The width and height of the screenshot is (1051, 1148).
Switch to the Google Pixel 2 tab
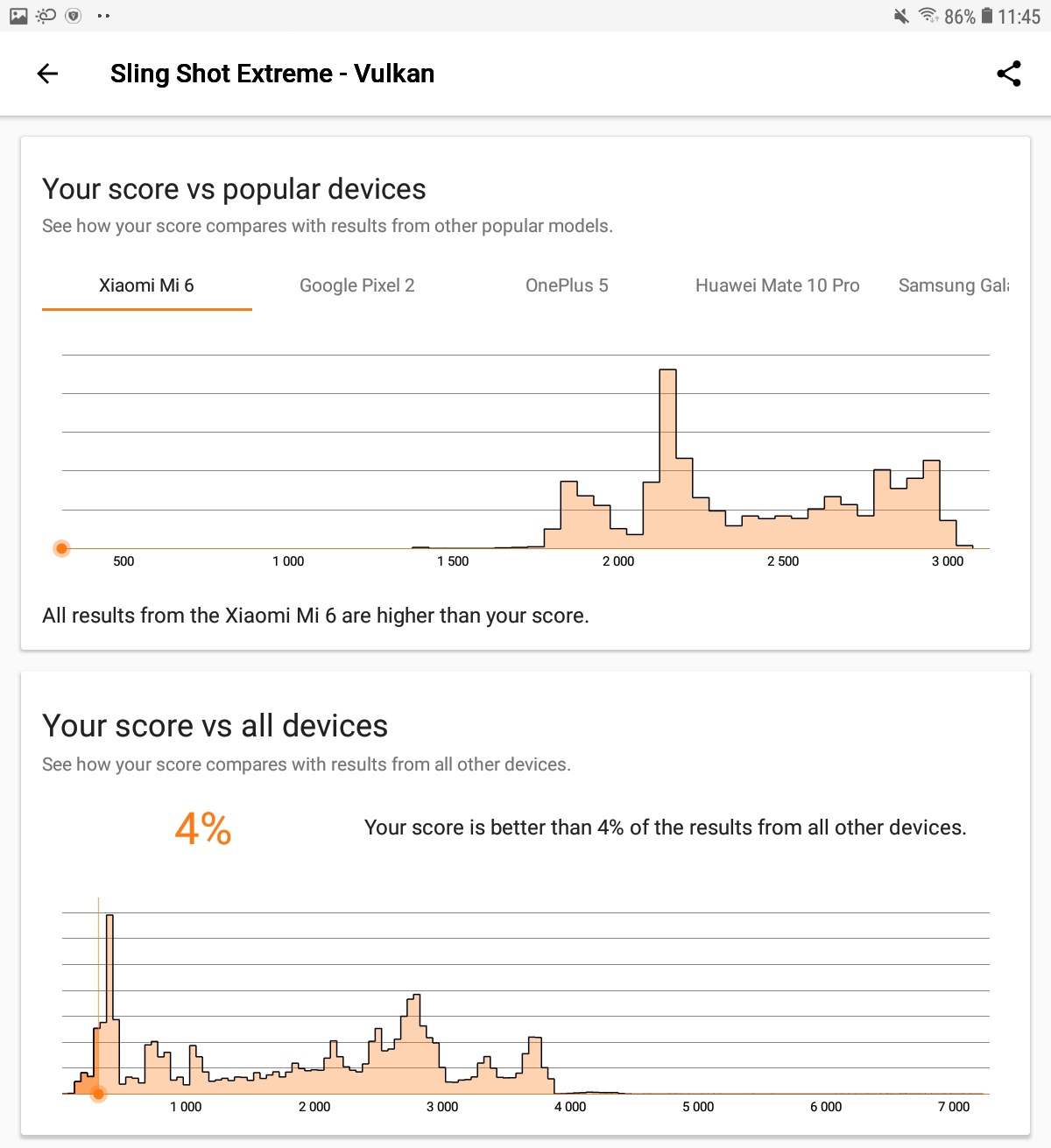coord(356,285)
